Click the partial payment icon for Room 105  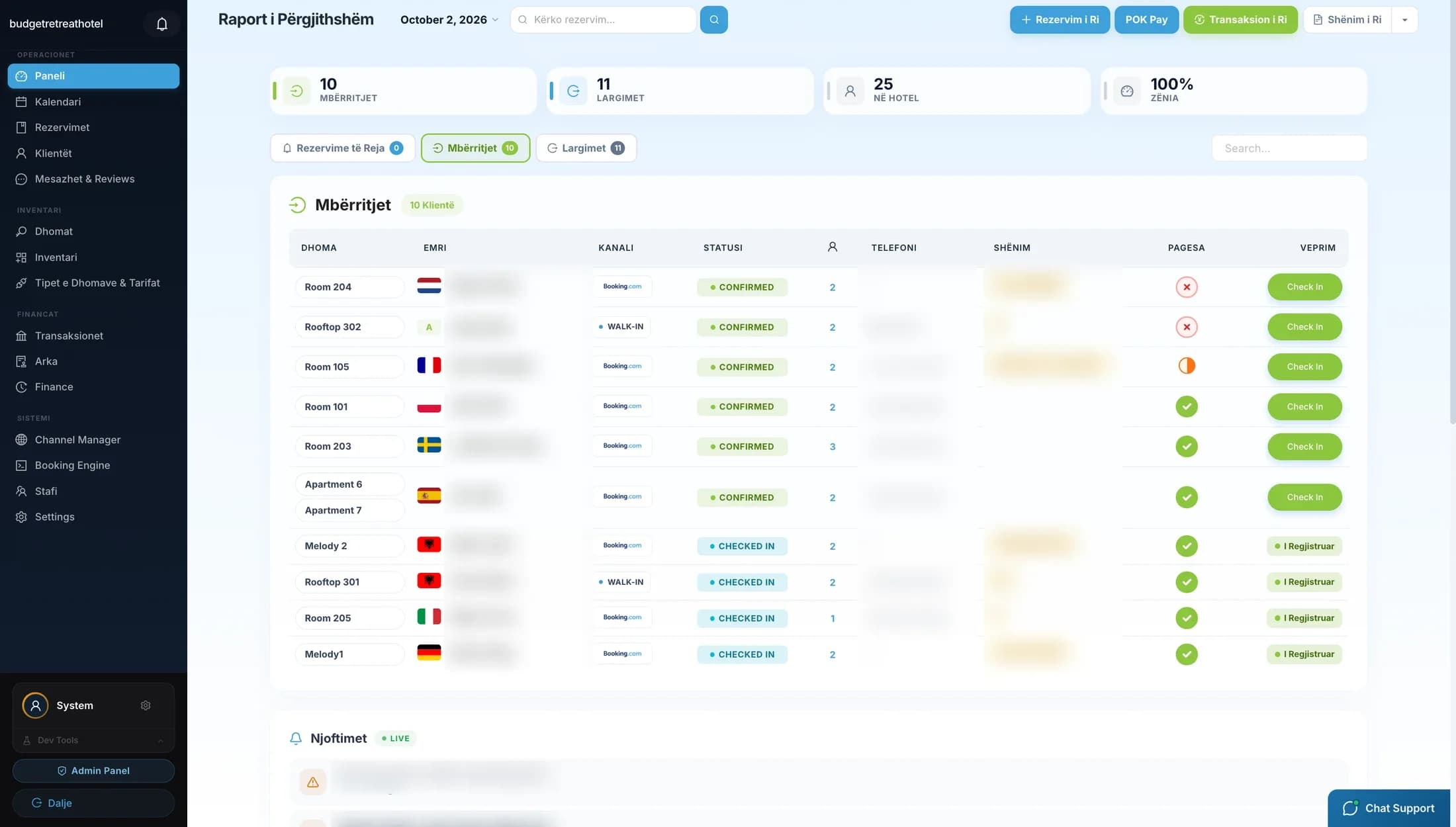click(1186, 366)
